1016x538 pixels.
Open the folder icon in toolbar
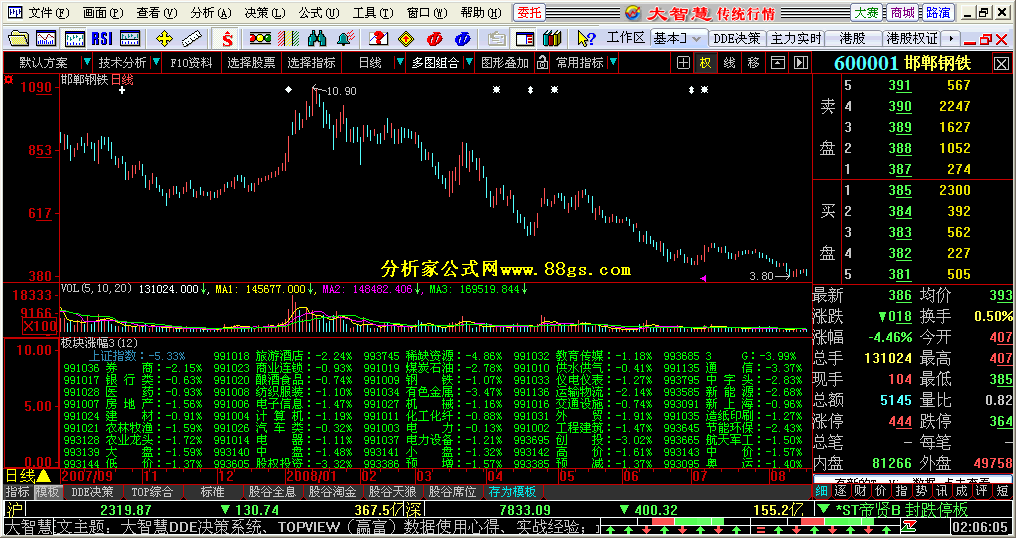(19, 39)
